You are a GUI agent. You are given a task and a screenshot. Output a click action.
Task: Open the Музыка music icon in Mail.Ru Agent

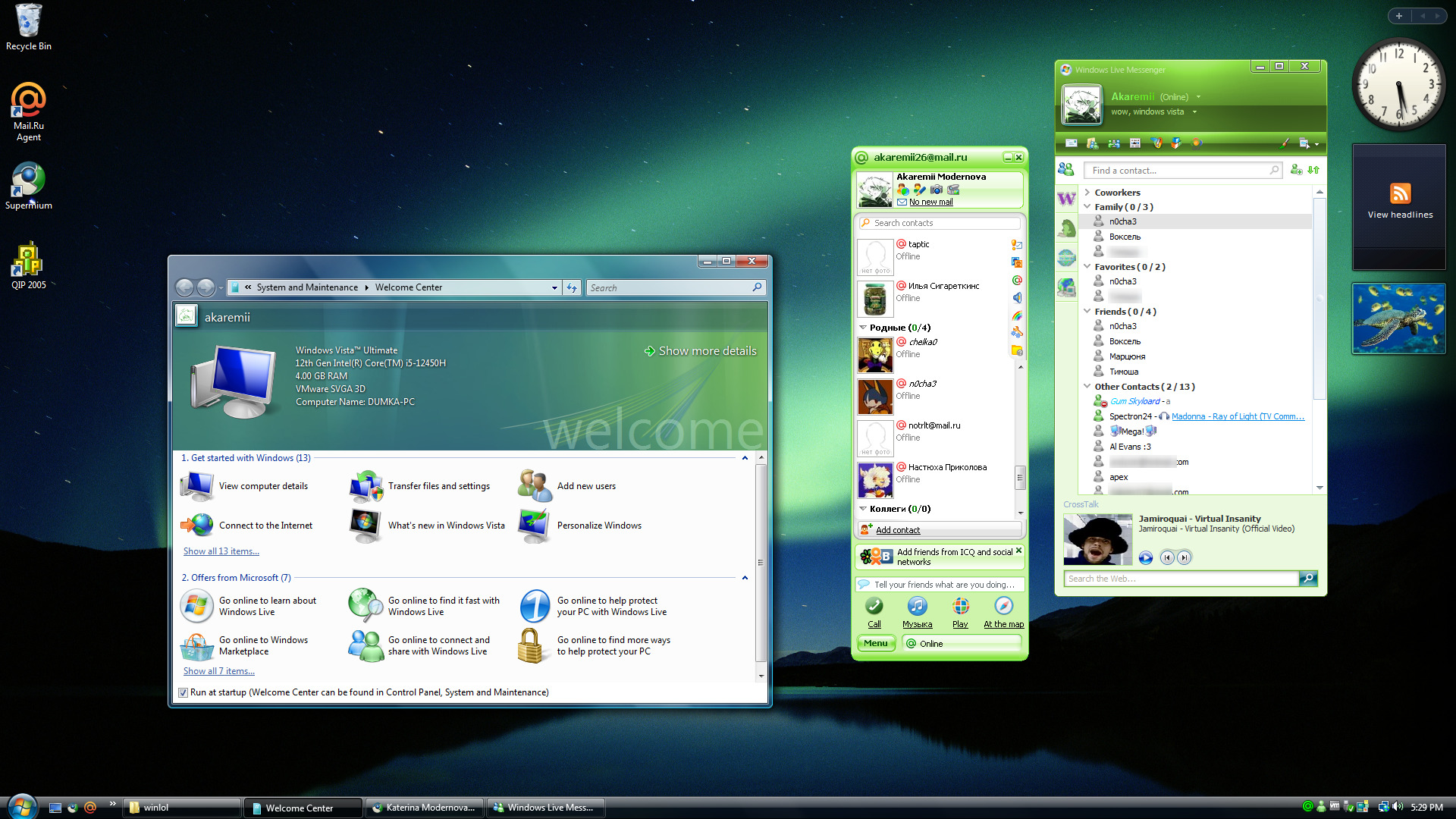click(x=917, y=606)
